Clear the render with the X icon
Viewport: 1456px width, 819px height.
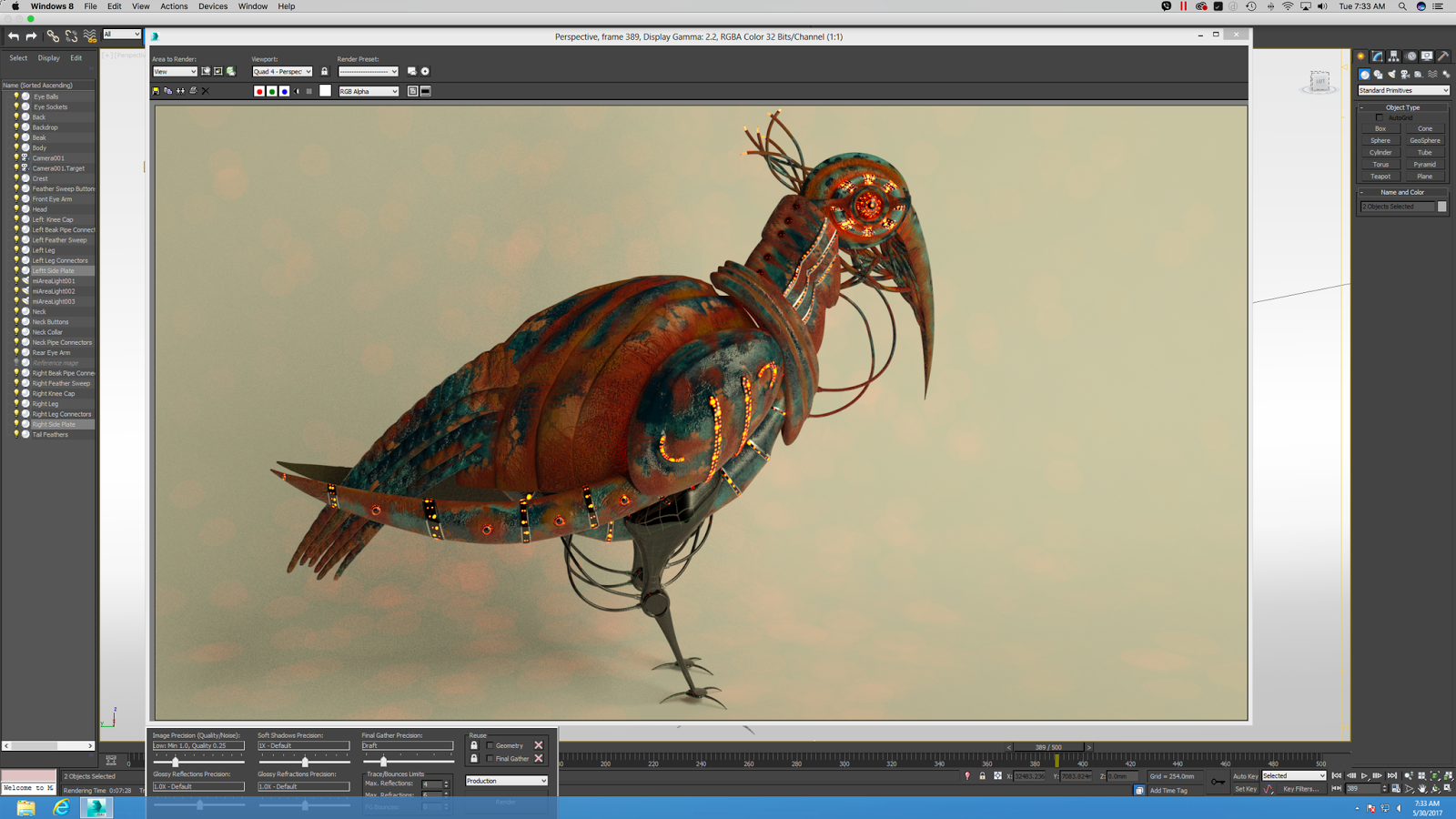206,91
